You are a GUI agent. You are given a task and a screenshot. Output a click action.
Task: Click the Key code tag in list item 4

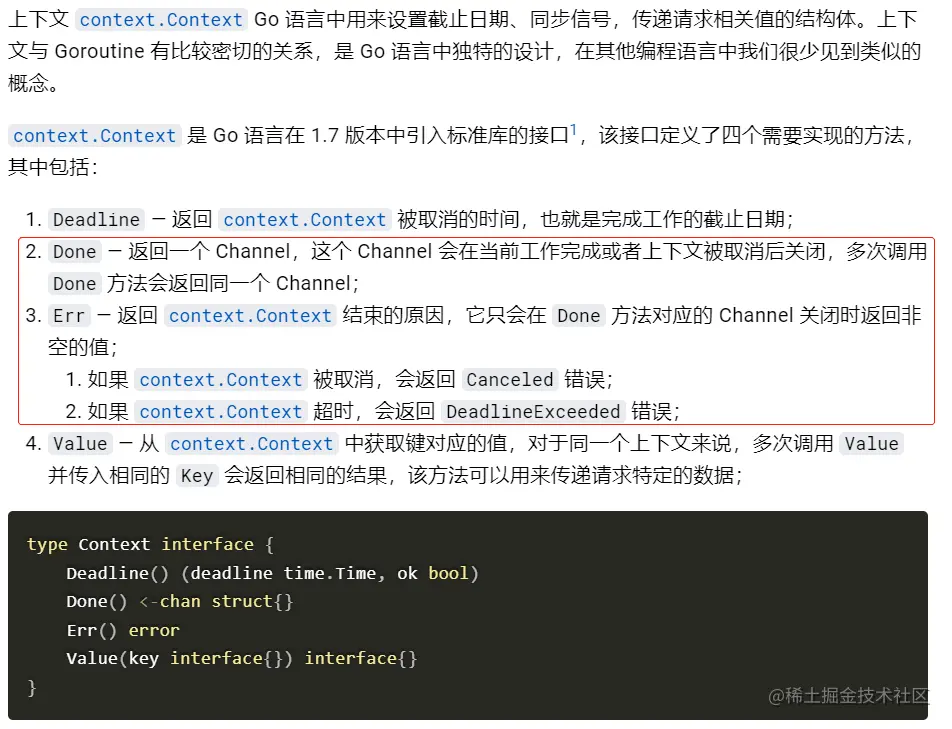(196, 476)
